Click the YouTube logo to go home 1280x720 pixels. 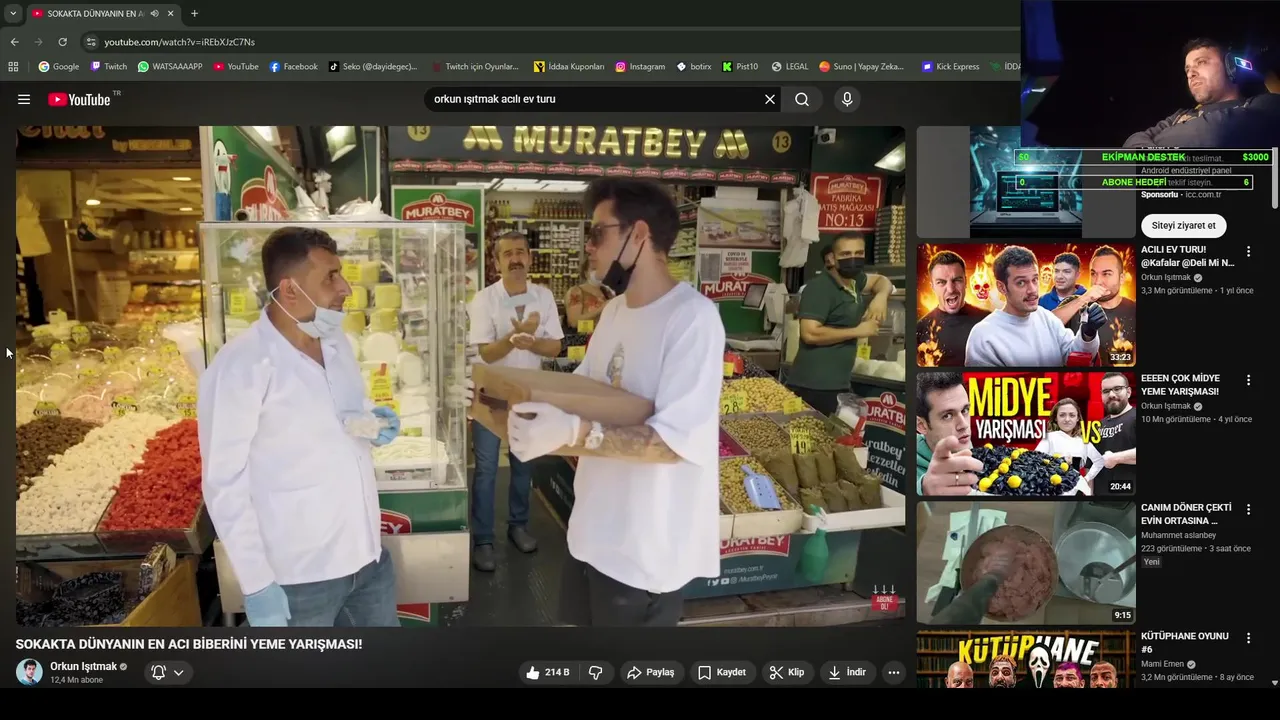79,99
